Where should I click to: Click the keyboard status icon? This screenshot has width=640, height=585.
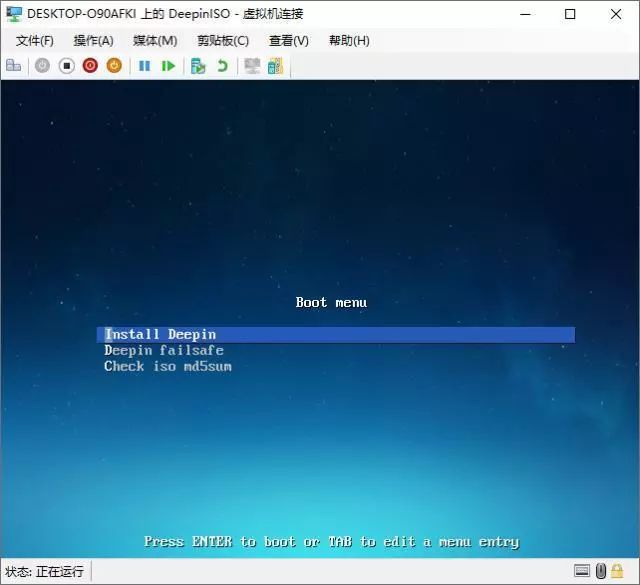(x=582, y=571)
